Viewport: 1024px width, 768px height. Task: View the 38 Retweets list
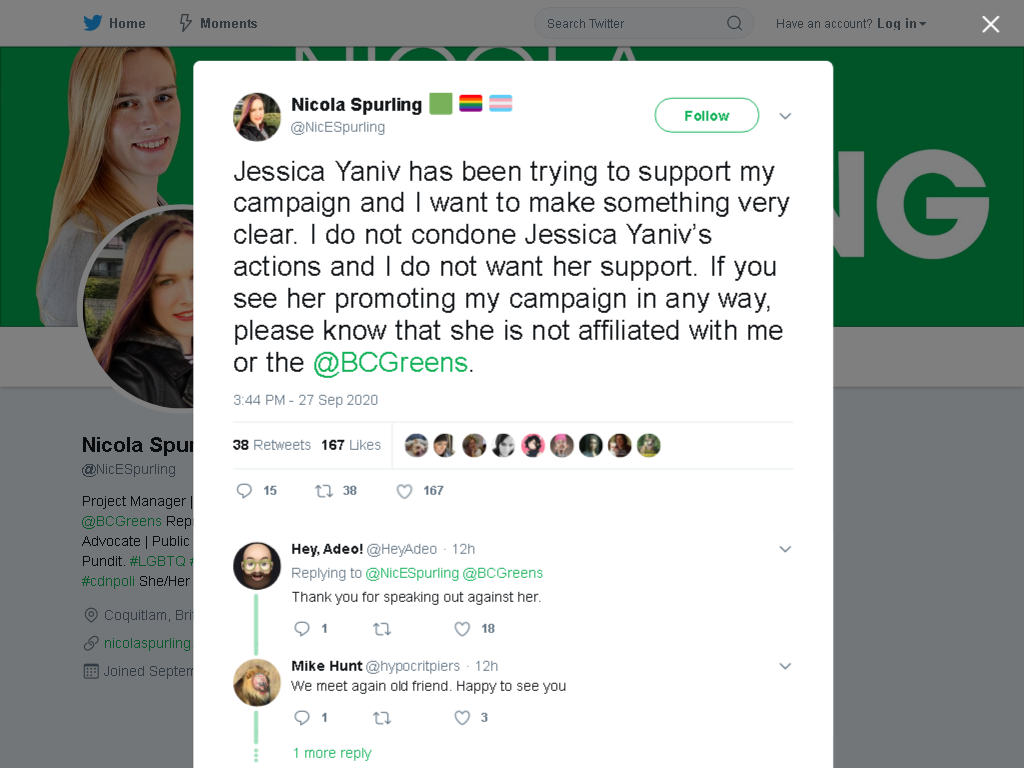tap(272, 445)
